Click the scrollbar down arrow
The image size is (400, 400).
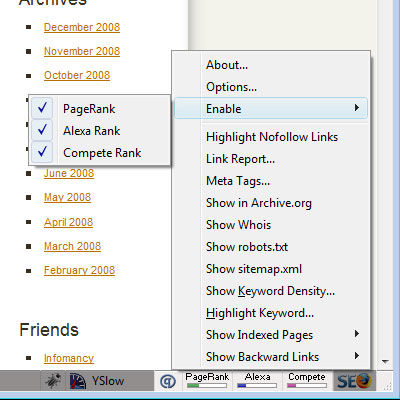[x=385, y=361]
